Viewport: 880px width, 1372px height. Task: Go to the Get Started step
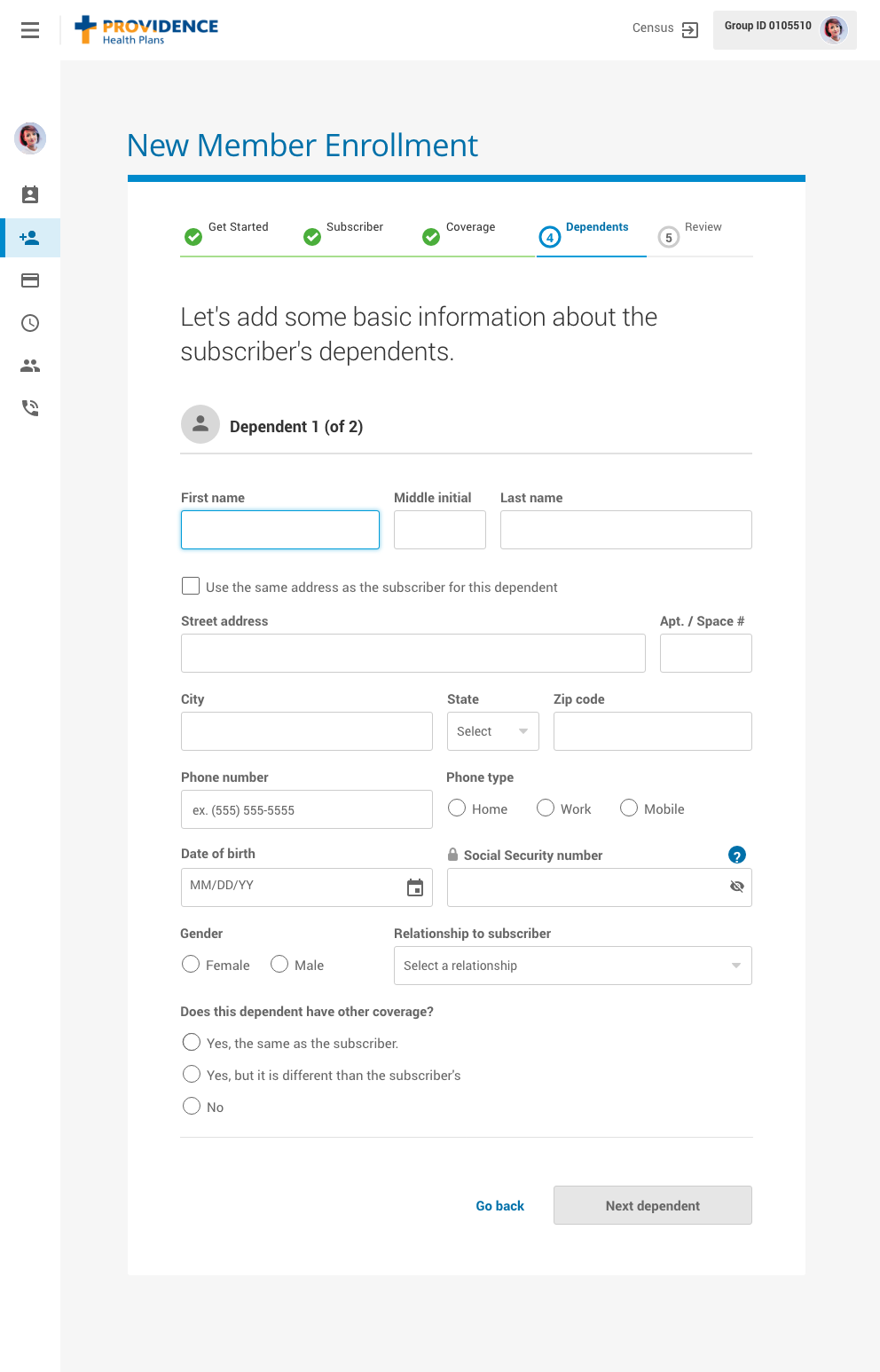(x=238, y=227)
